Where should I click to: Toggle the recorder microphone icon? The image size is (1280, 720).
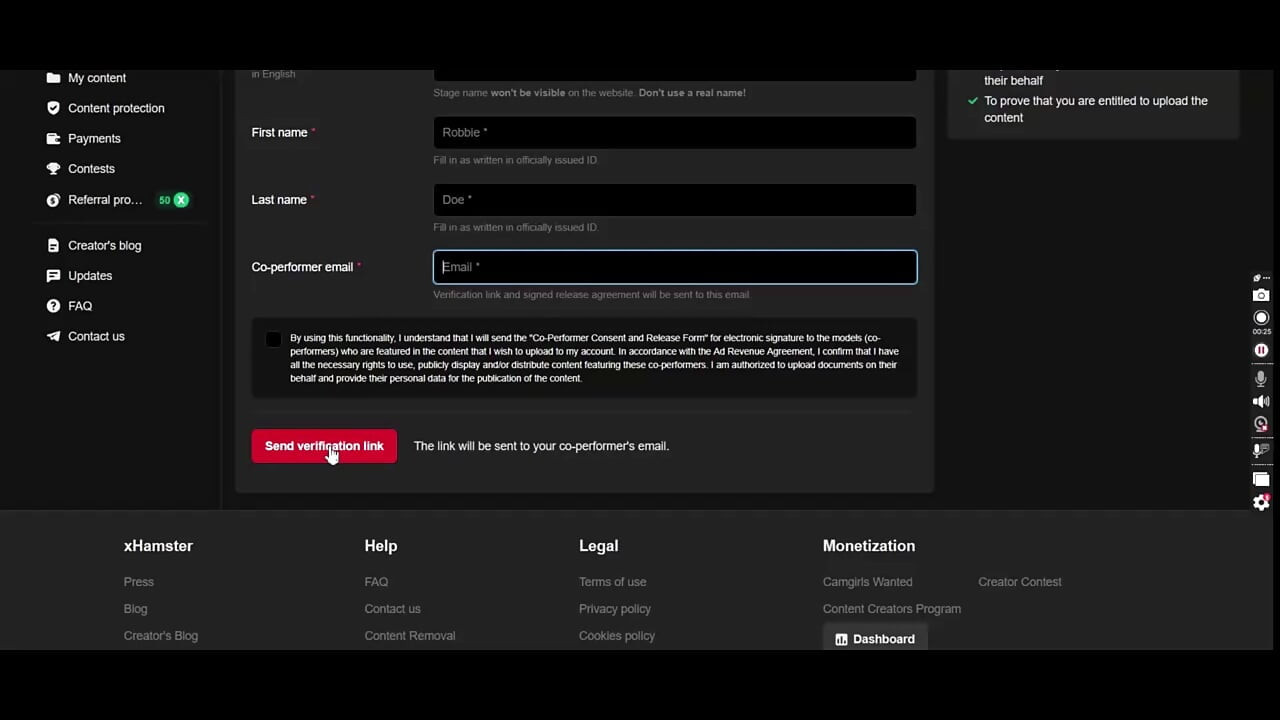tap(1261, 379)
